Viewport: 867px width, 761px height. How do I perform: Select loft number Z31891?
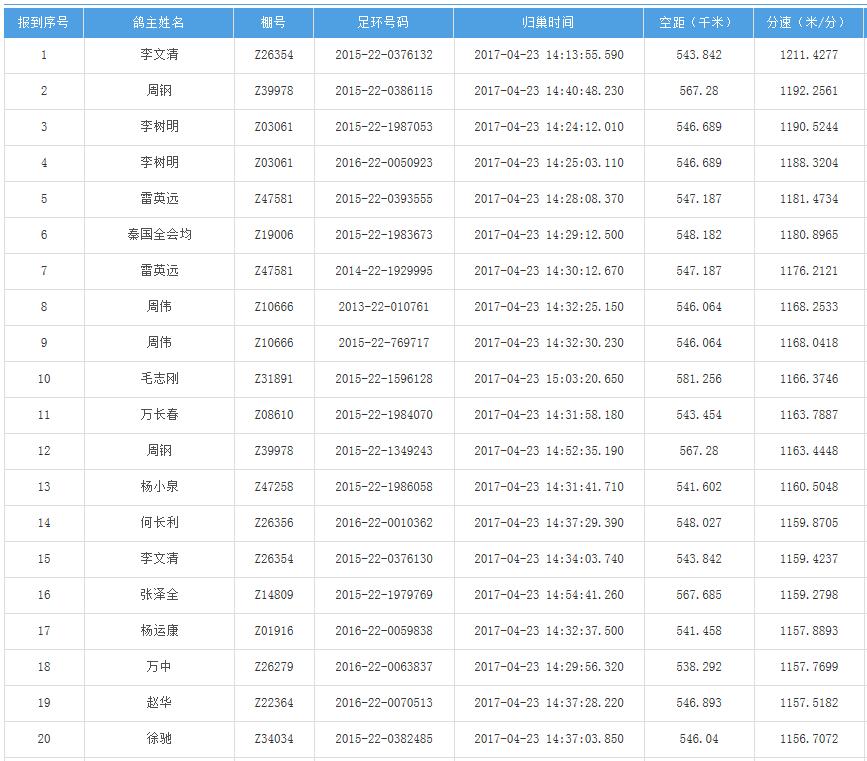click(x=273, y=379)
